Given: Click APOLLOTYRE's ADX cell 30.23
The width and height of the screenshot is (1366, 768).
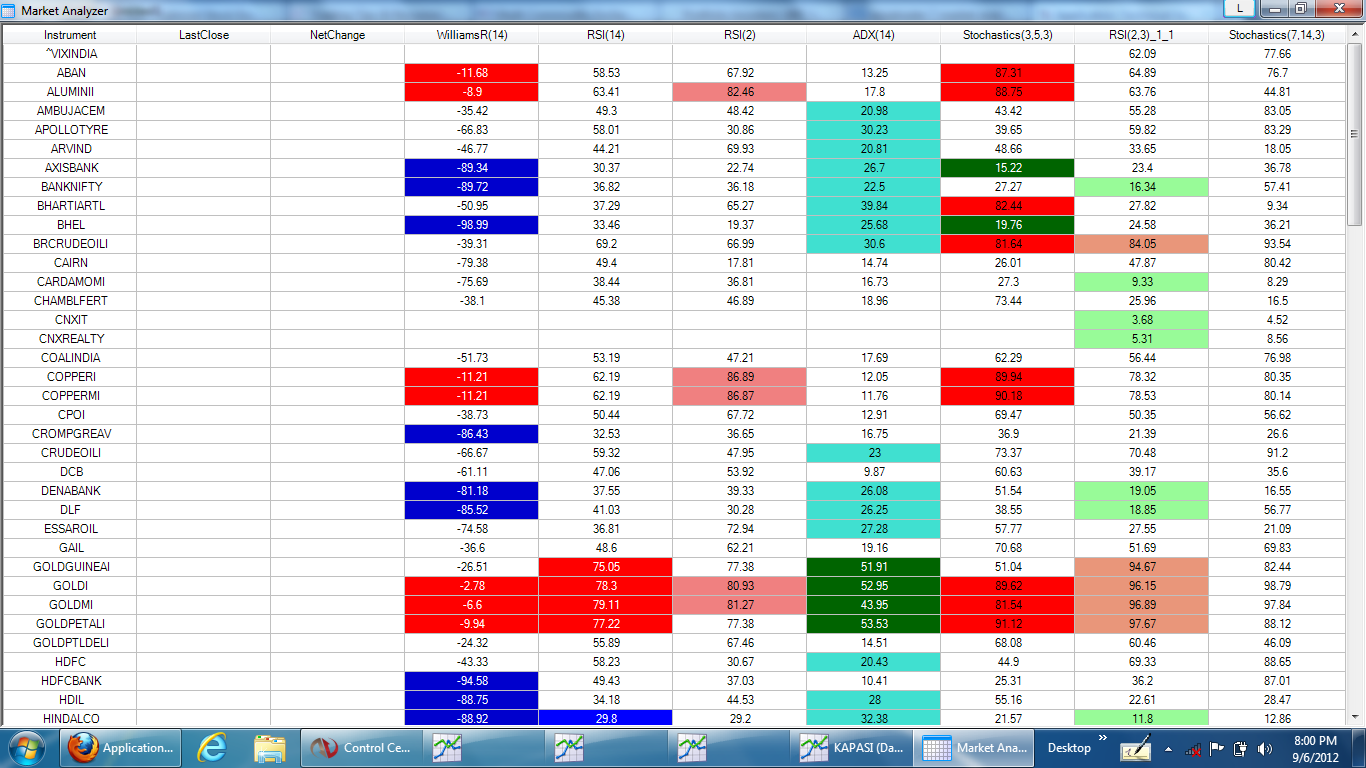Looking at the screenshot, I should point(874,130).
